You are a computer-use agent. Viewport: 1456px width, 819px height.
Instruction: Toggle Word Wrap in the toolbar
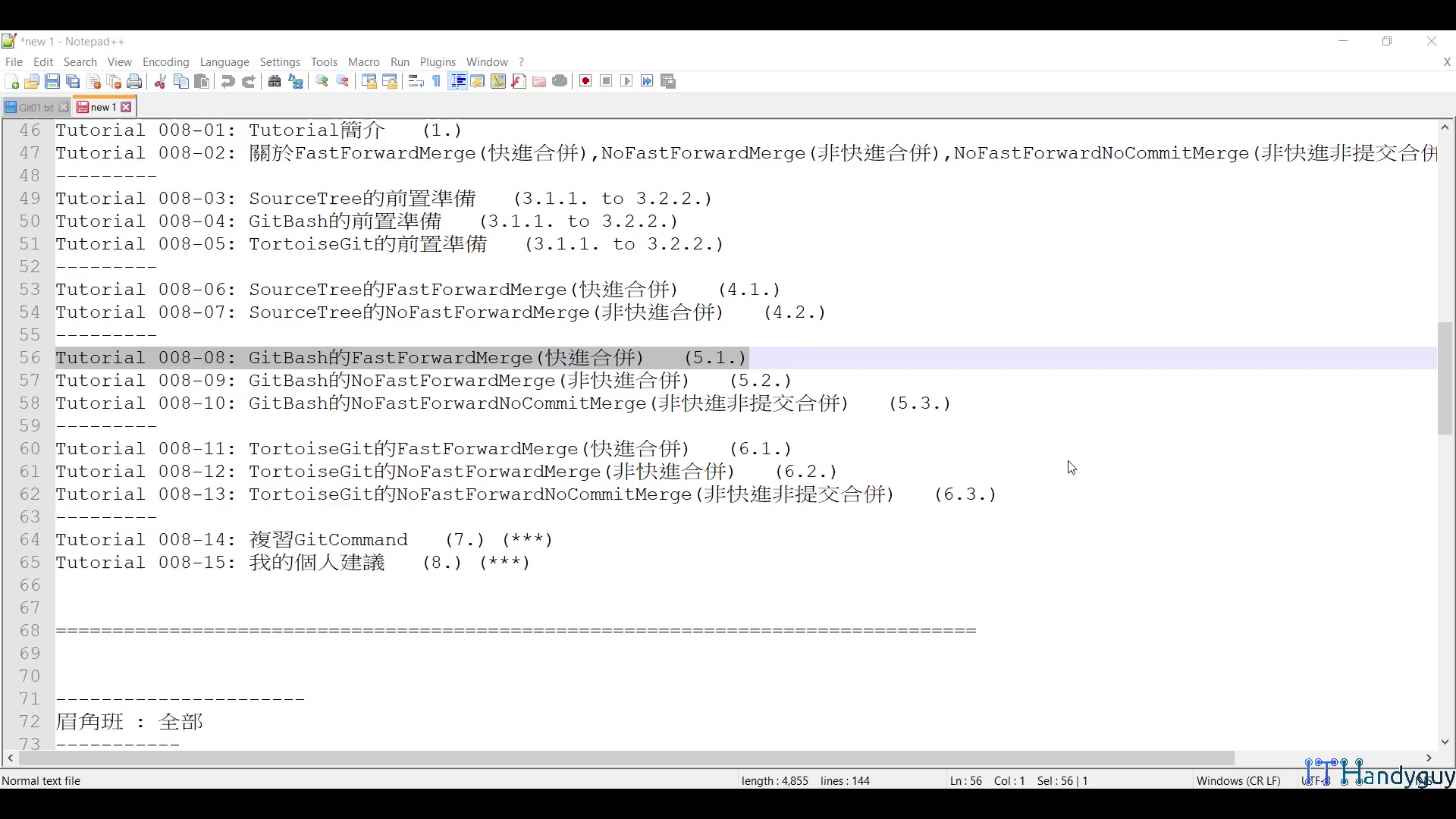tap(416, 81)
